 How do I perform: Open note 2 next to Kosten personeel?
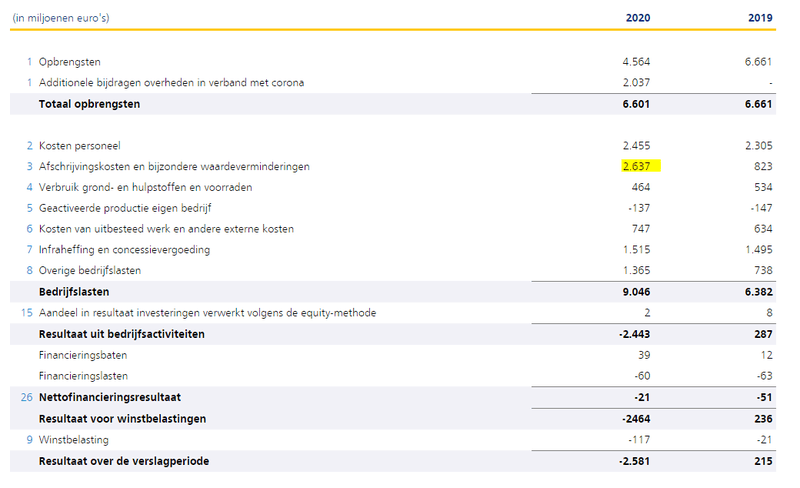click(x=30, y=145)
